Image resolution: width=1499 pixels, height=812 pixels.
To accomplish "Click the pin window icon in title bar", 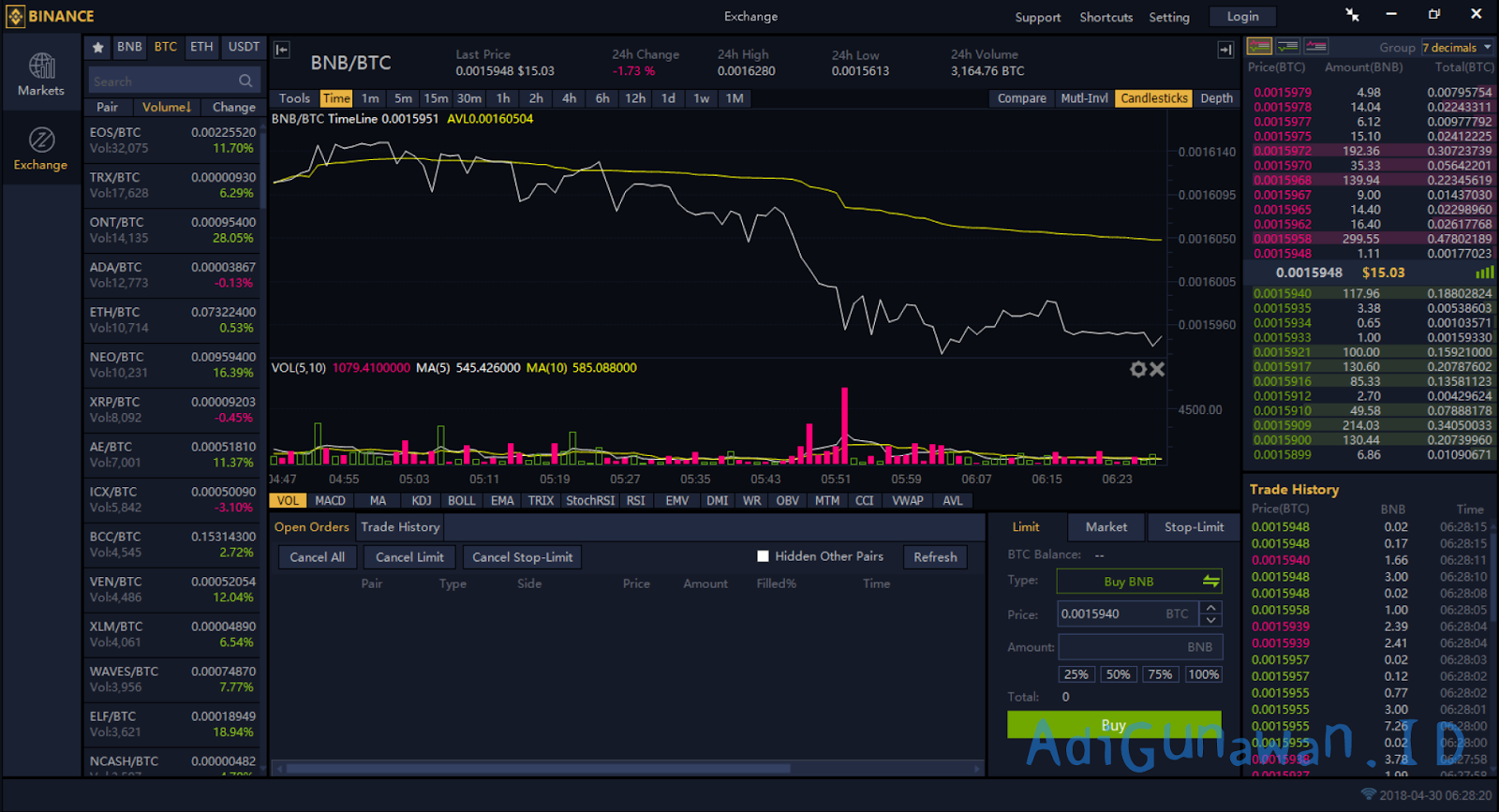I will [x=1353, y=14].
